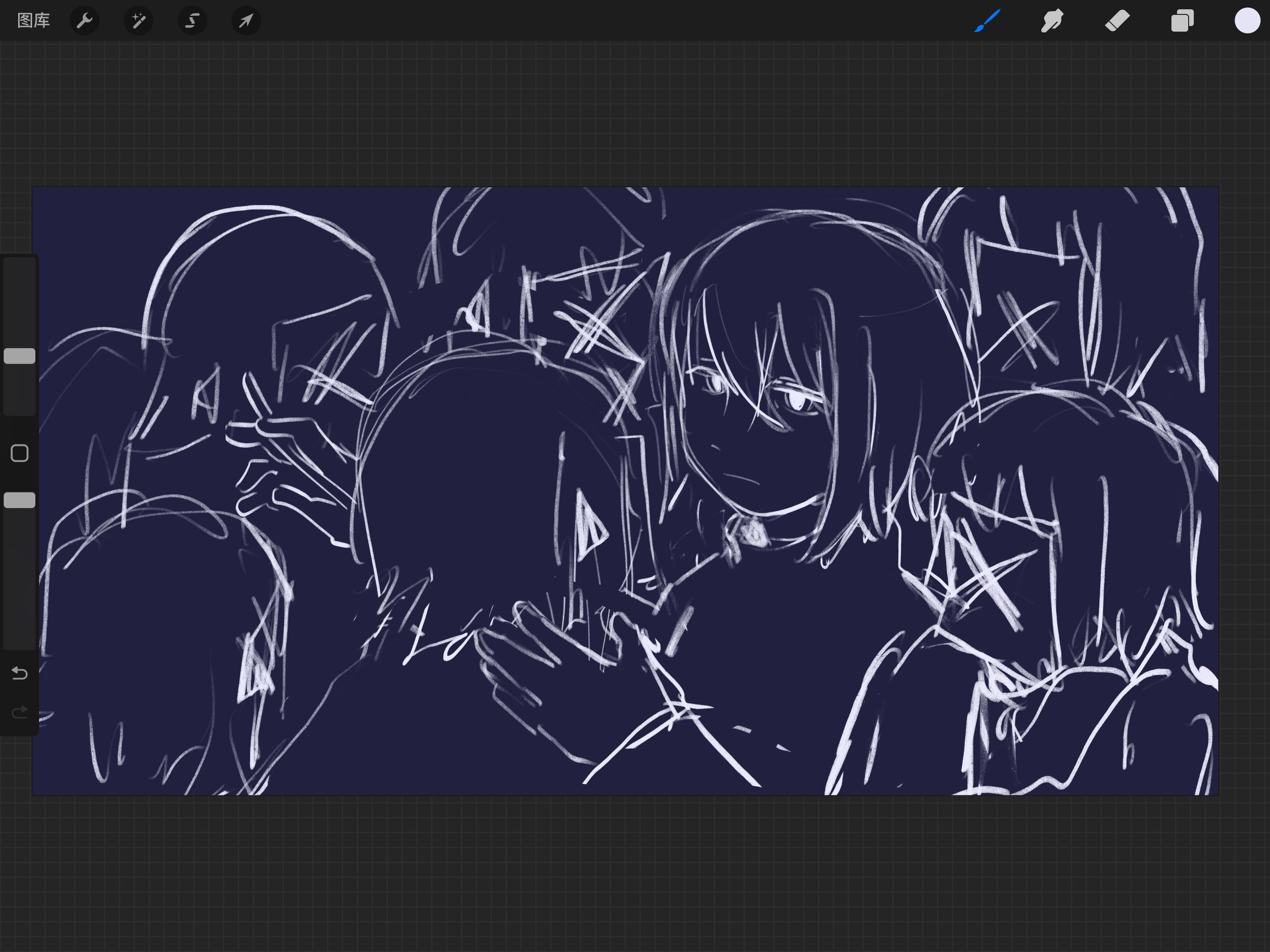Image resolution: width=1270 pixels, height=952 pixels.
Task: Open the 图库 gallery
Action: pyautogui.click(x=33, y=20)
